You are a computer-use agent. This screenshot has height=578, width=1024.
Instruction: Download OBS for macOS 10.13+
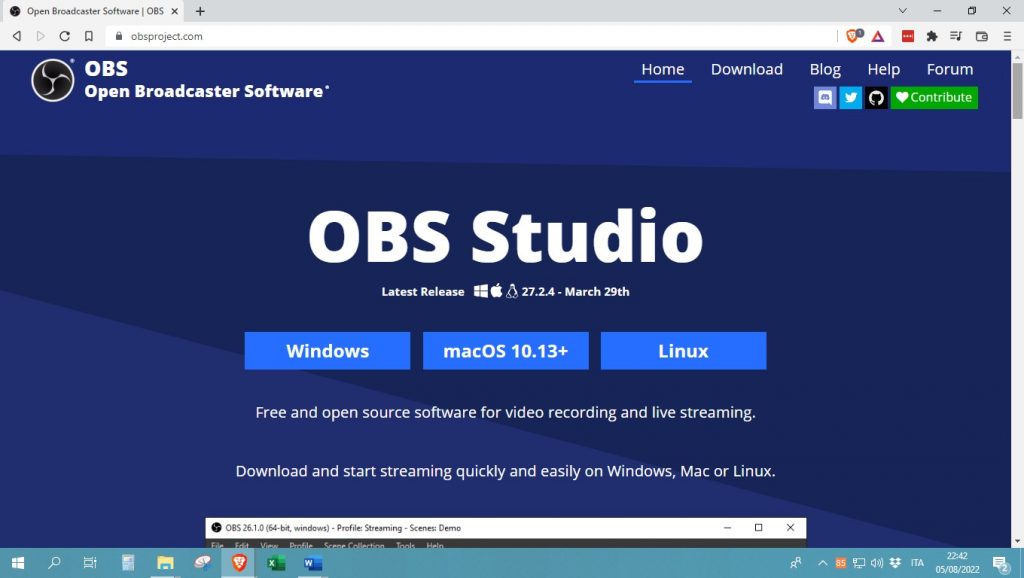(505, 351)
